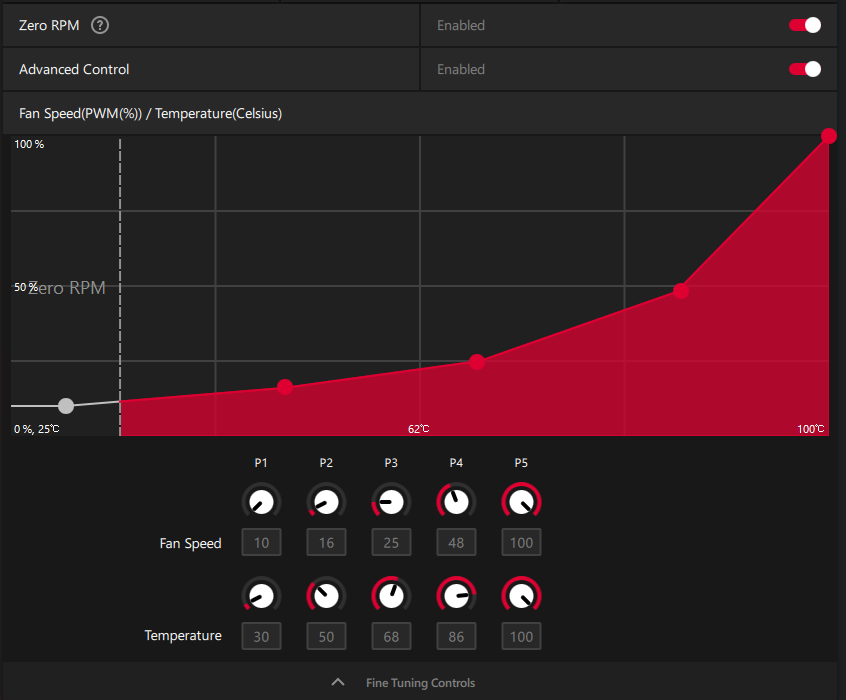Image resolution: width=846 pixels, height=700 pixels.
Task: Disable the Advanced Control switch
Action: pyautogui.click(x=805, y=69)
